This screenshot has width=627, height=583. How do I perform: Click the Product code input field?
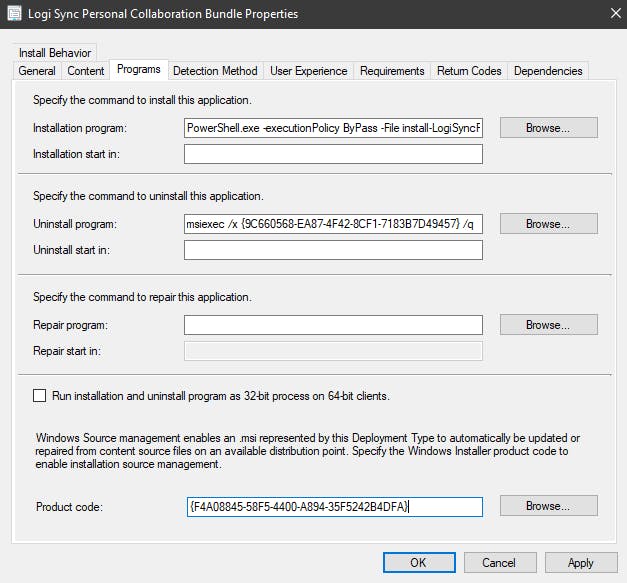pyautogui.click(x=335, y=507)
